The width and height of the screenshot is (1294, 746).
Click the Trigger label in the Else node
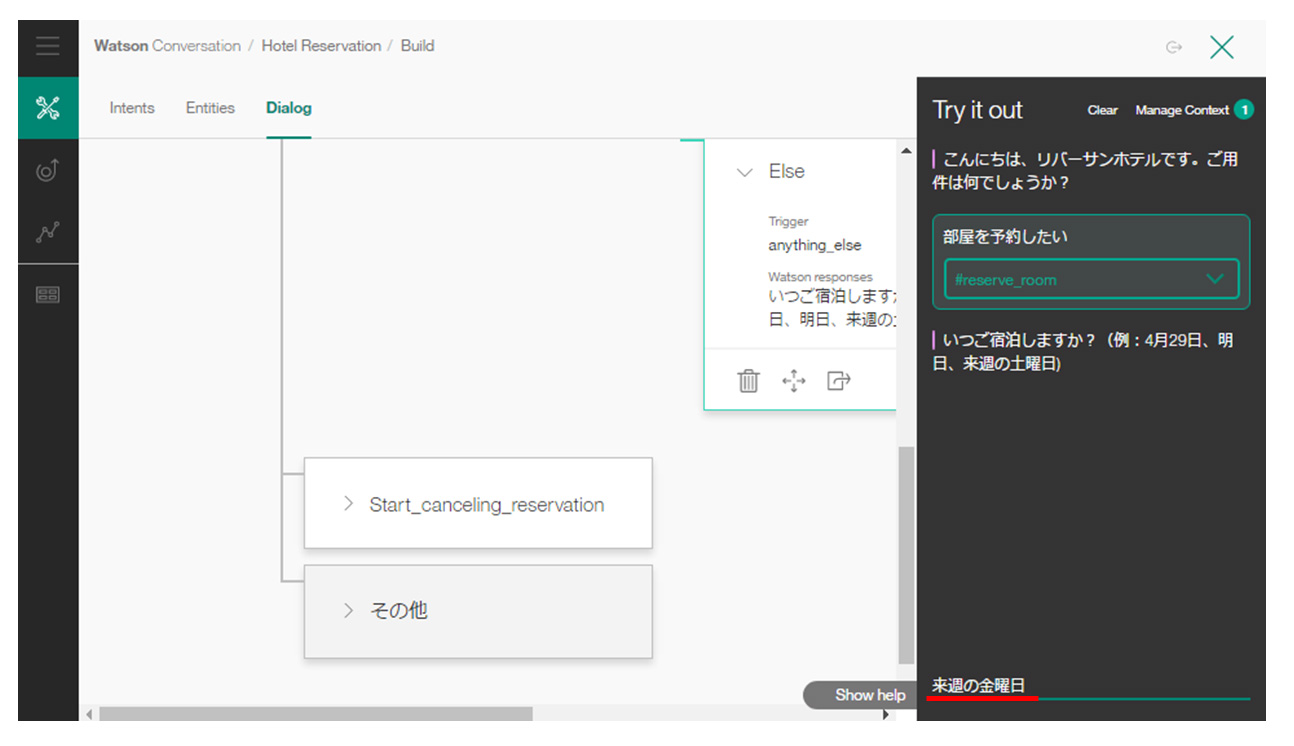click(x=788, y=222)
